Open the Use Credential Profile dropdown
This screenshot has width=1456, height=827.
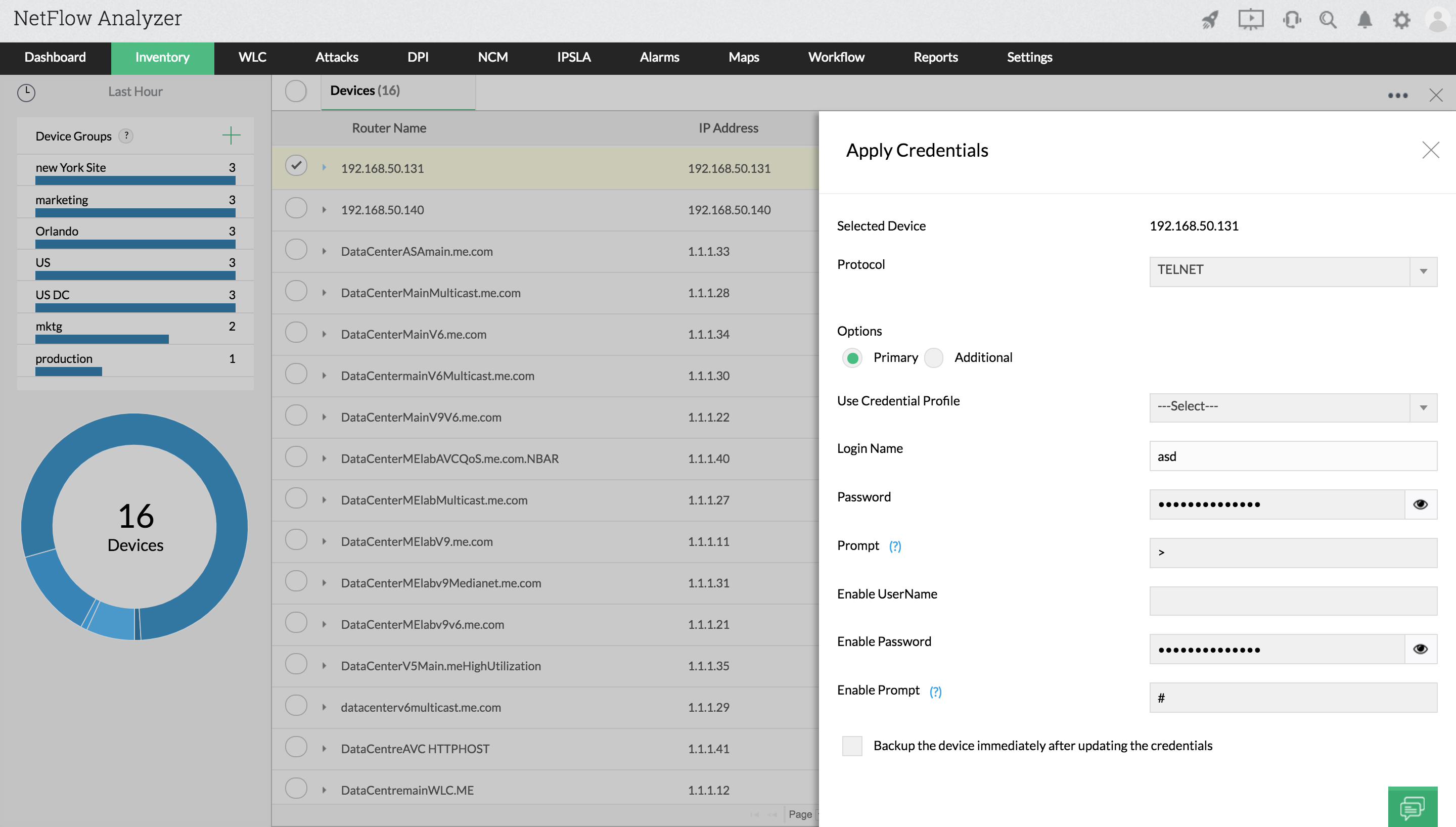tap(1293, 407)
